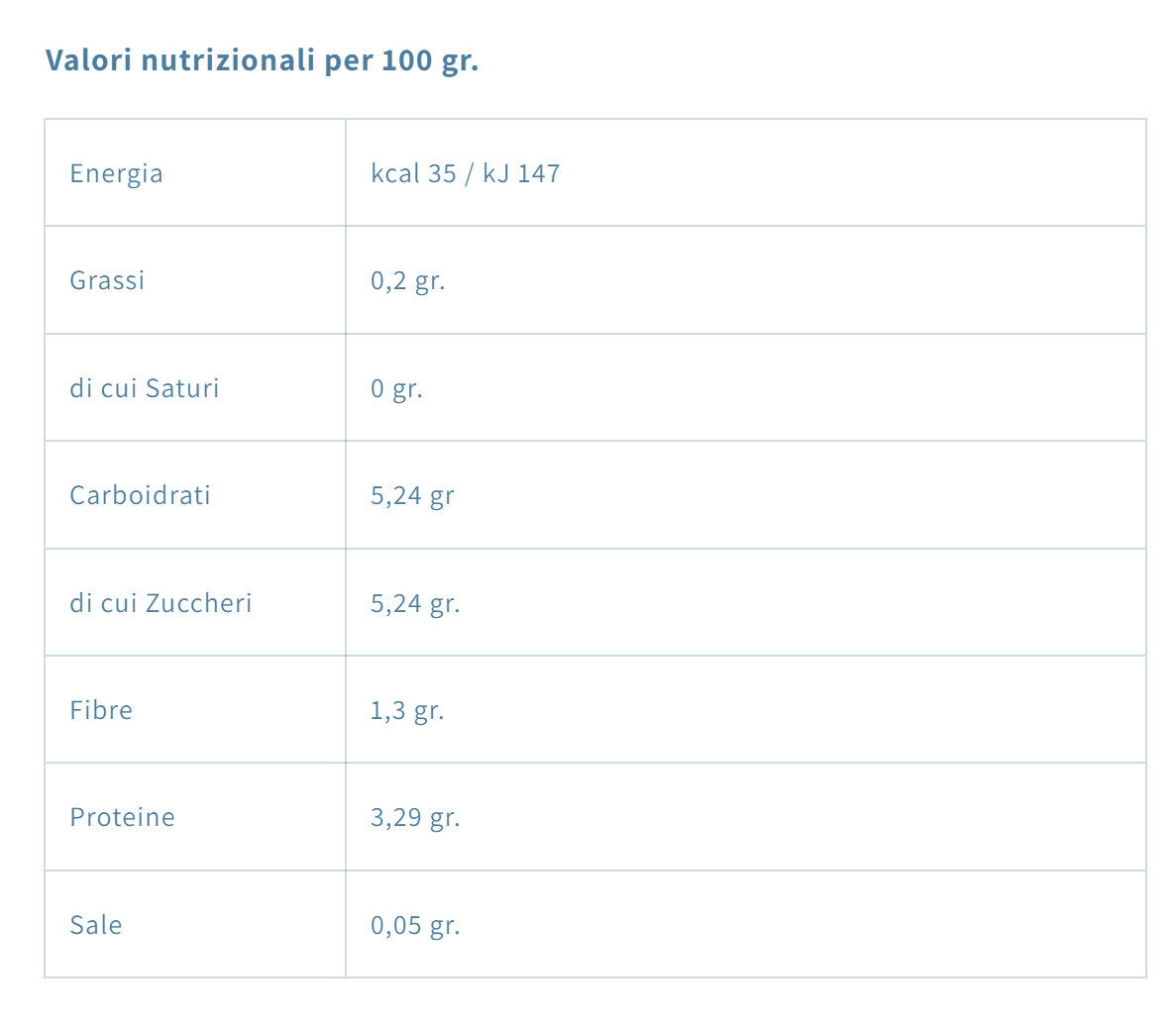Screen dimensions: 1176x1029
Task: Click the word 'Valori' in the heading
Action: (x=89, y=60)
